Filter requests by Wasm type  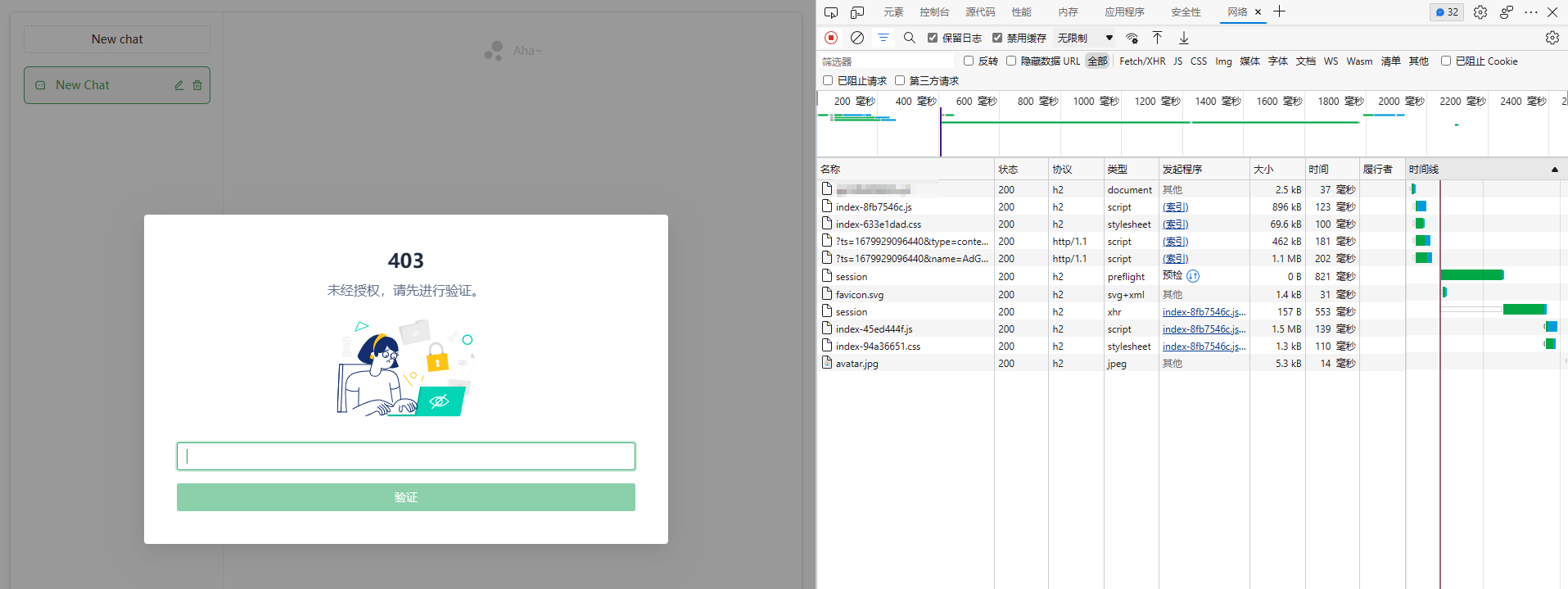coord(1359,61)
